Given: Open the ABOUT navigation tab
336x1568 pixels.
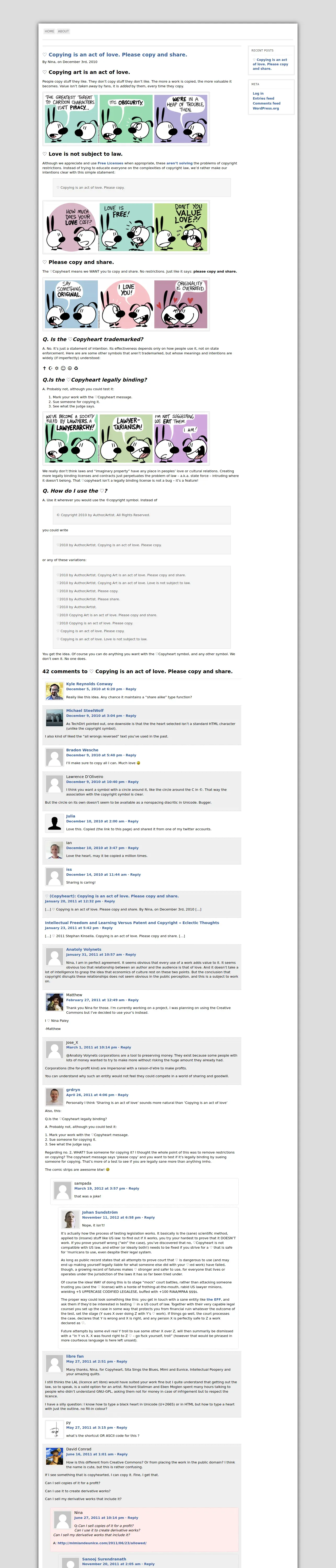Looking at the screenshot, I should click(x=63, y=31).
